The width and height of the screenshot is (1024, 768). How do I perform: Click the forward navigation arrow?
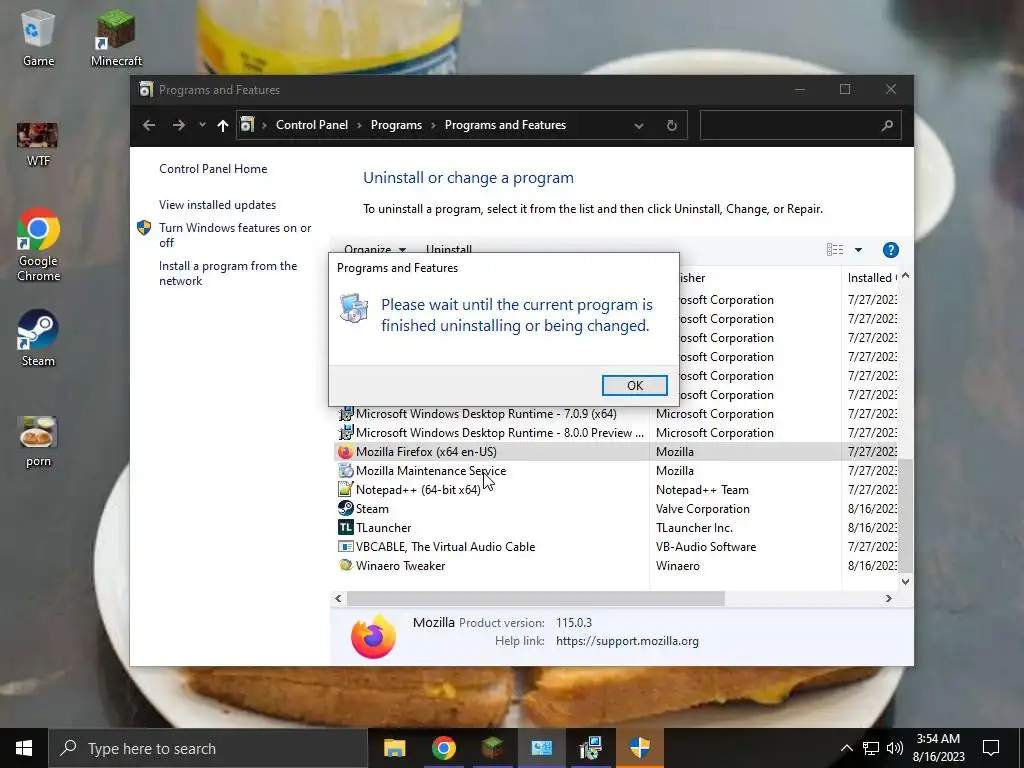178,125
